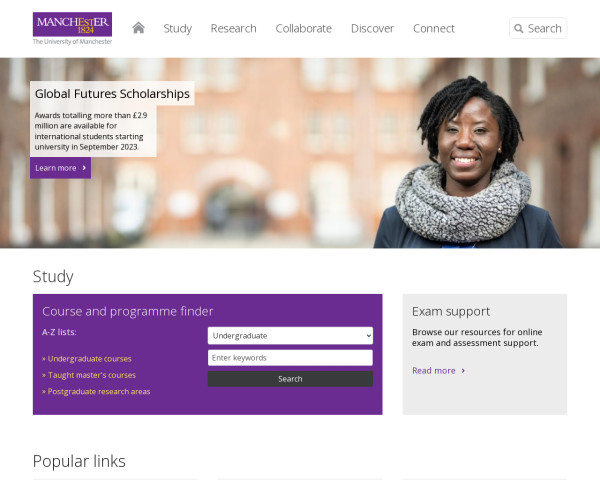Click the Study section heading

coord(53,277)
